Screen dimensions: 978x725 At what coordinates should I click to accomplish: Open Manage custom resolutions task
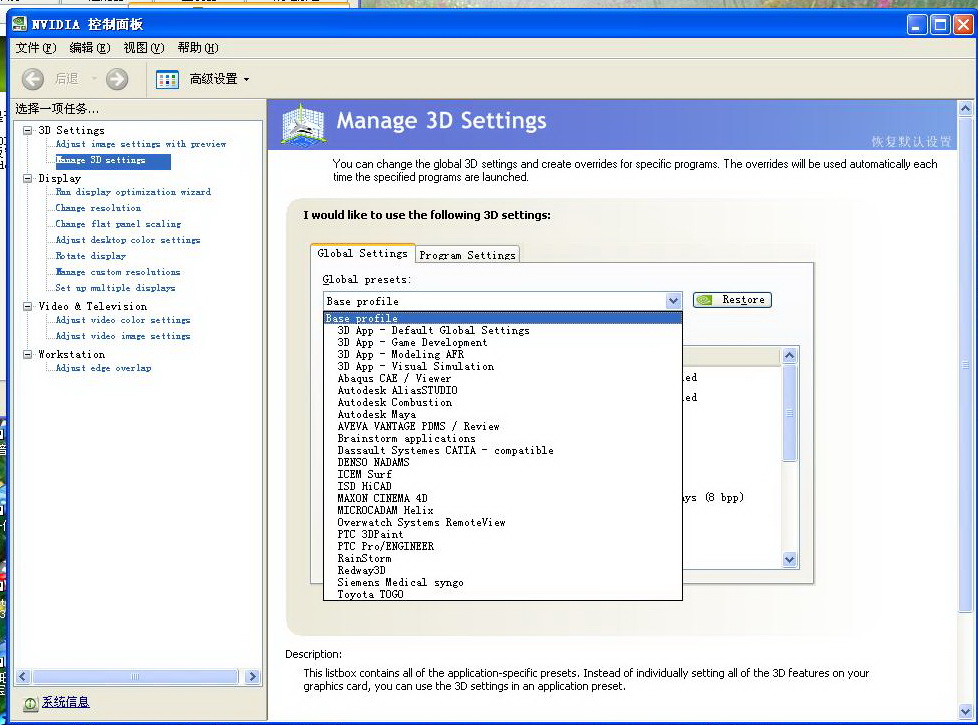118,272
